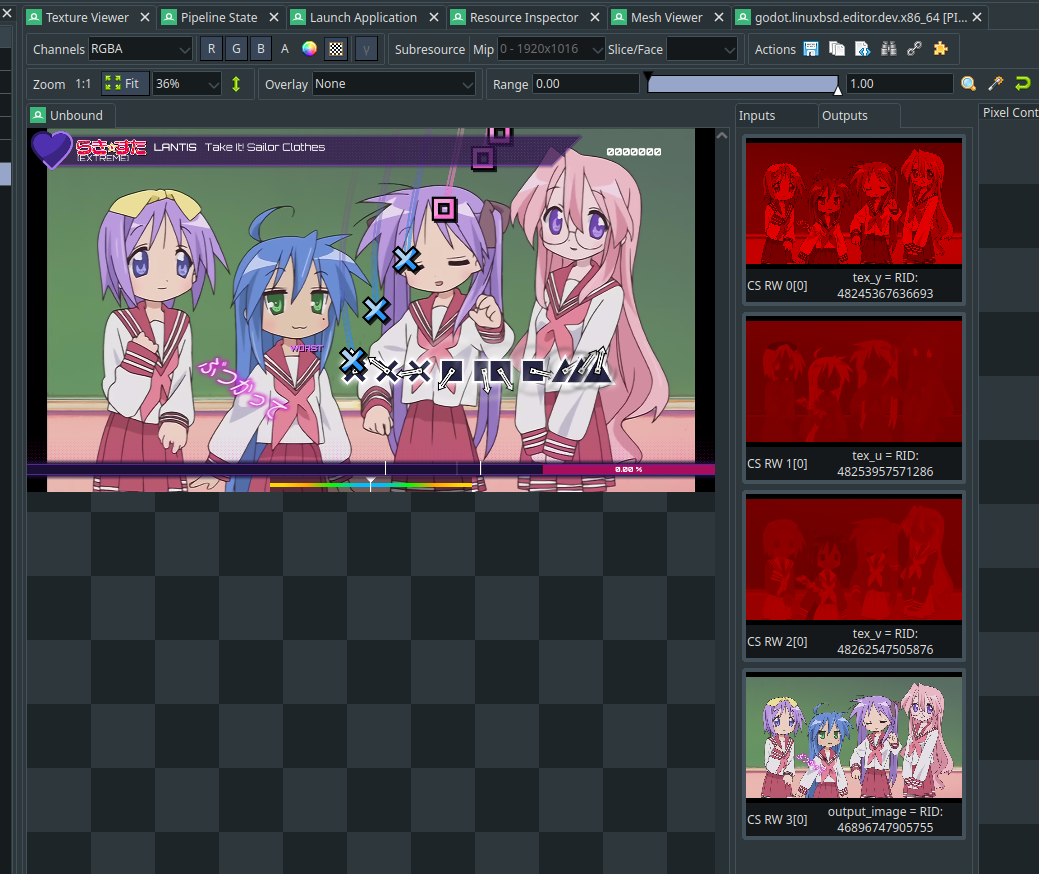The image size is (1039, 874).
Task: Close the Resource Inspector tab
Action: (595, 17)
